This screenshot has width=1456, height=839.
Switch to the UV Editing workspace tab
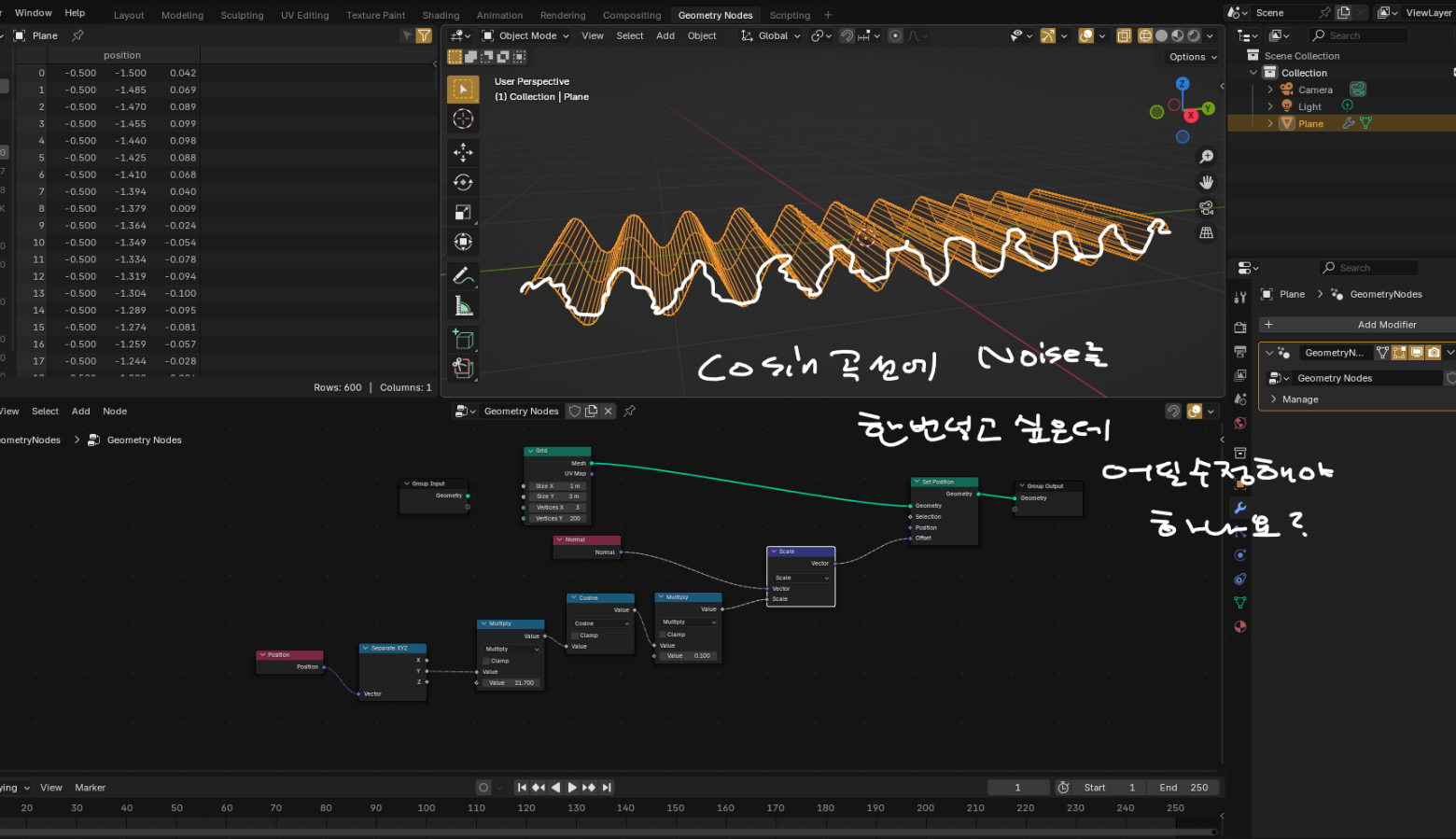point(305,15)
